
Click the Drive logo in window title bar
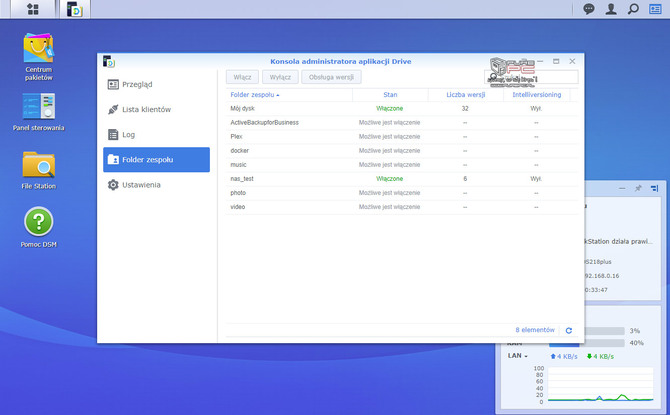109,62
